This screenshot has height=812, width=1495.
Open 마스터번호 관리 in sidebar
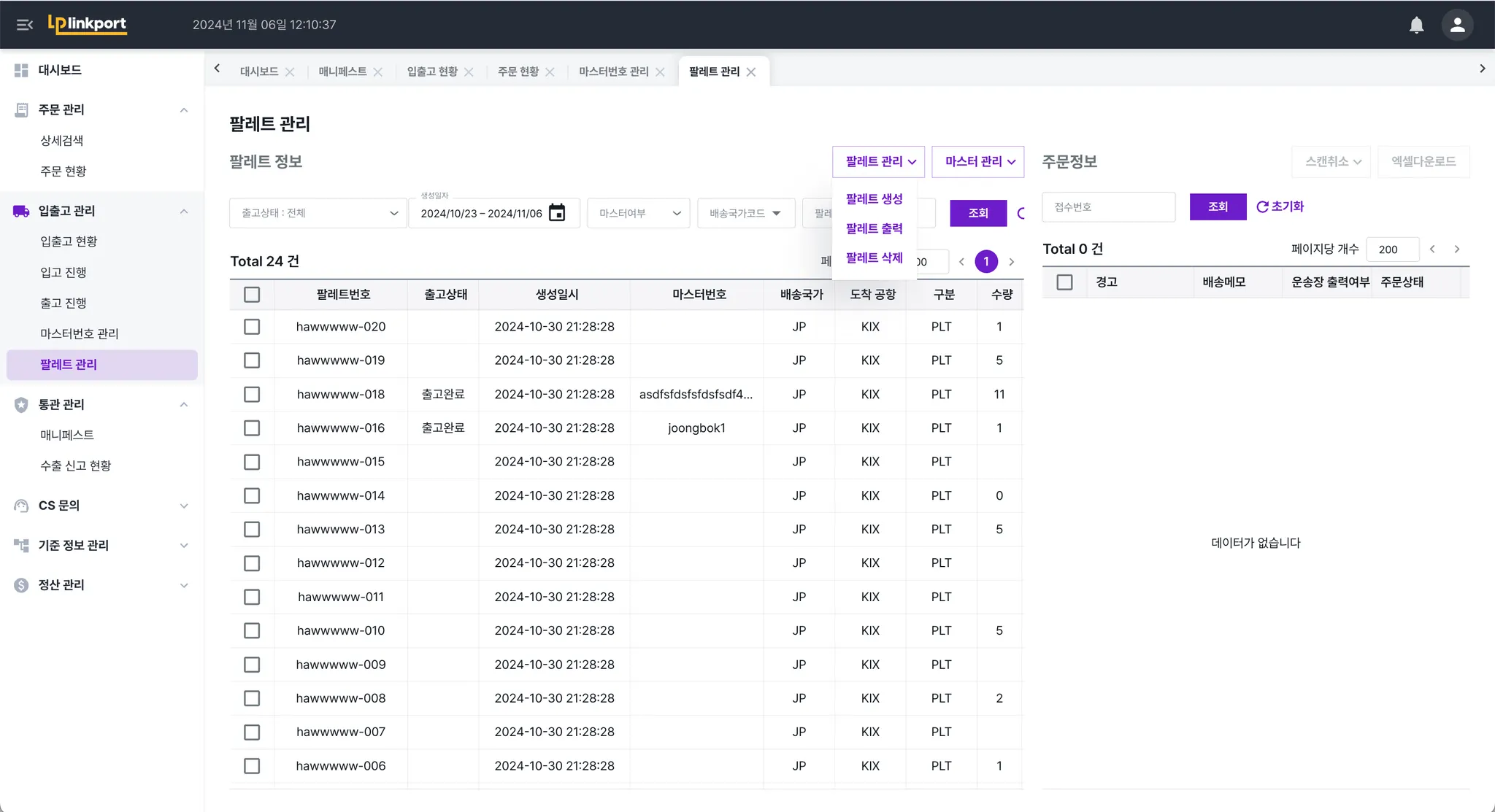tap(79, 333)
